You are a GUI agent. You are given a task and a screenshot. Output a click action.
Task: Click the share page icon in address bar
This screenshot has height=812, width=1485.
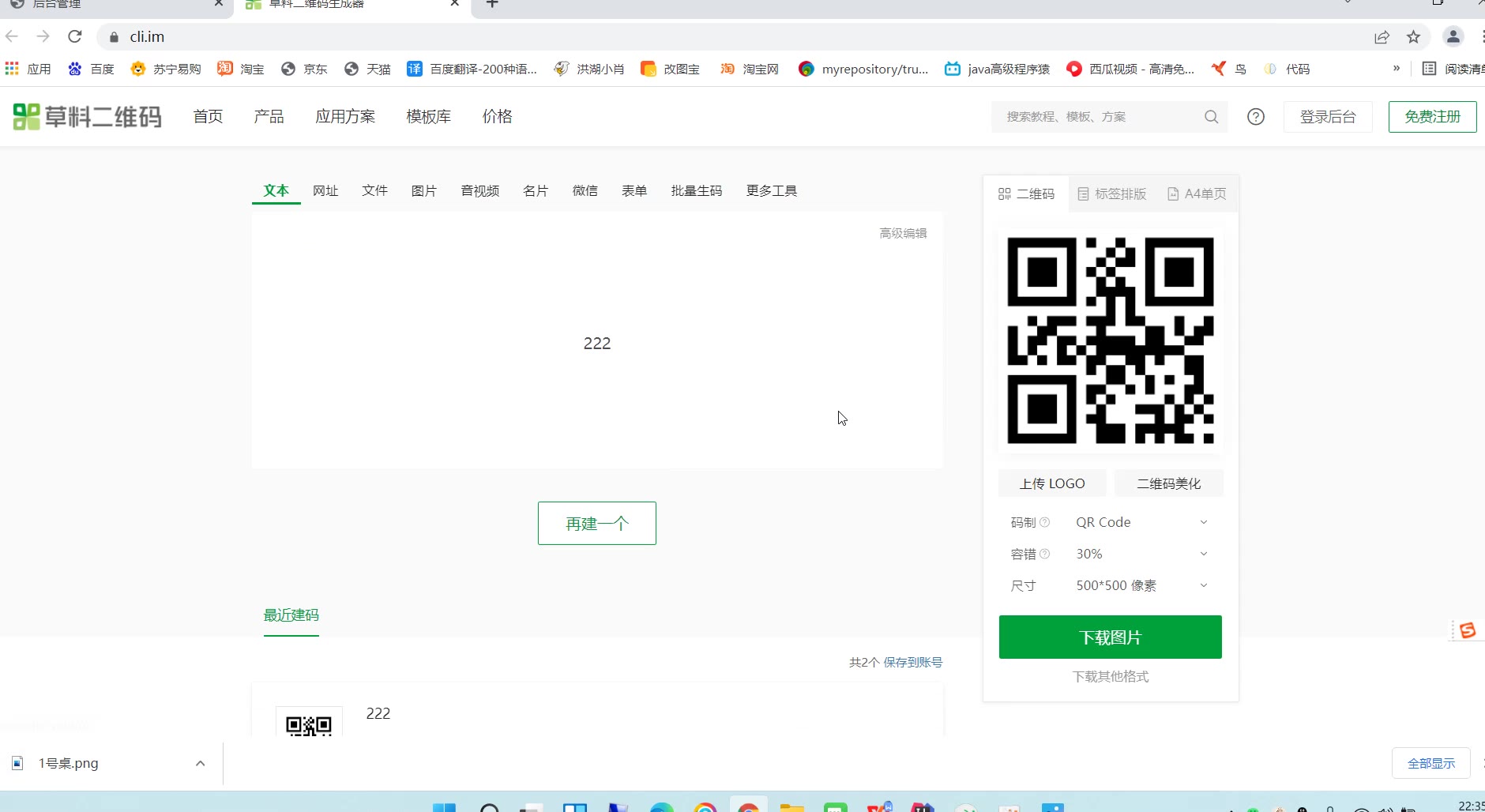click(x=1382, y=36)
